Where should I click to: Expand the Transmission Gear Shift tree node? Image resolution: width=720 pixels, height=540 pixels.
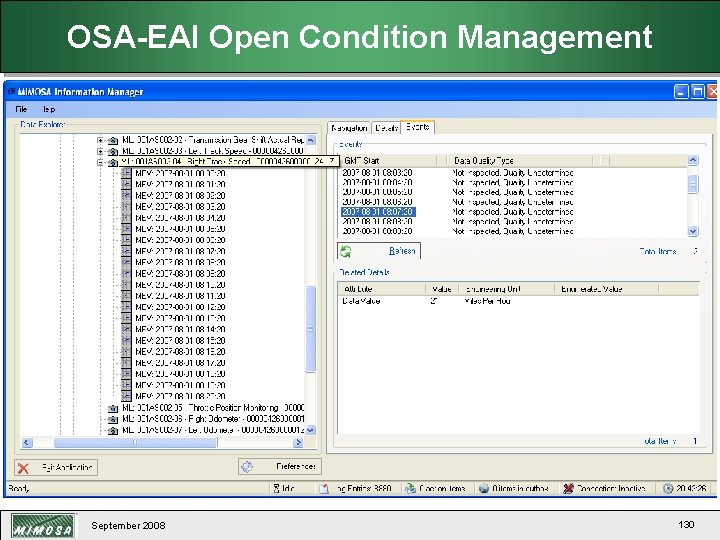[x=100, y=140]
